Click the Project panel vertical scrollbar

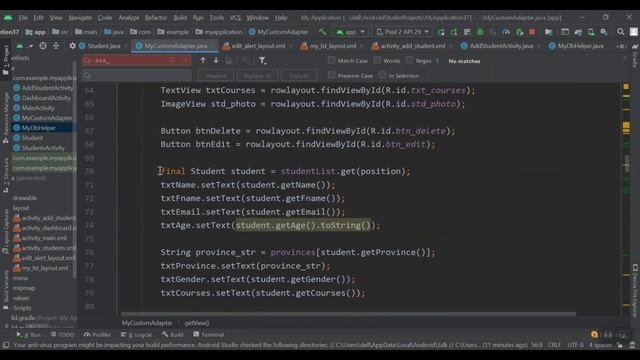[x=74, y=169]
